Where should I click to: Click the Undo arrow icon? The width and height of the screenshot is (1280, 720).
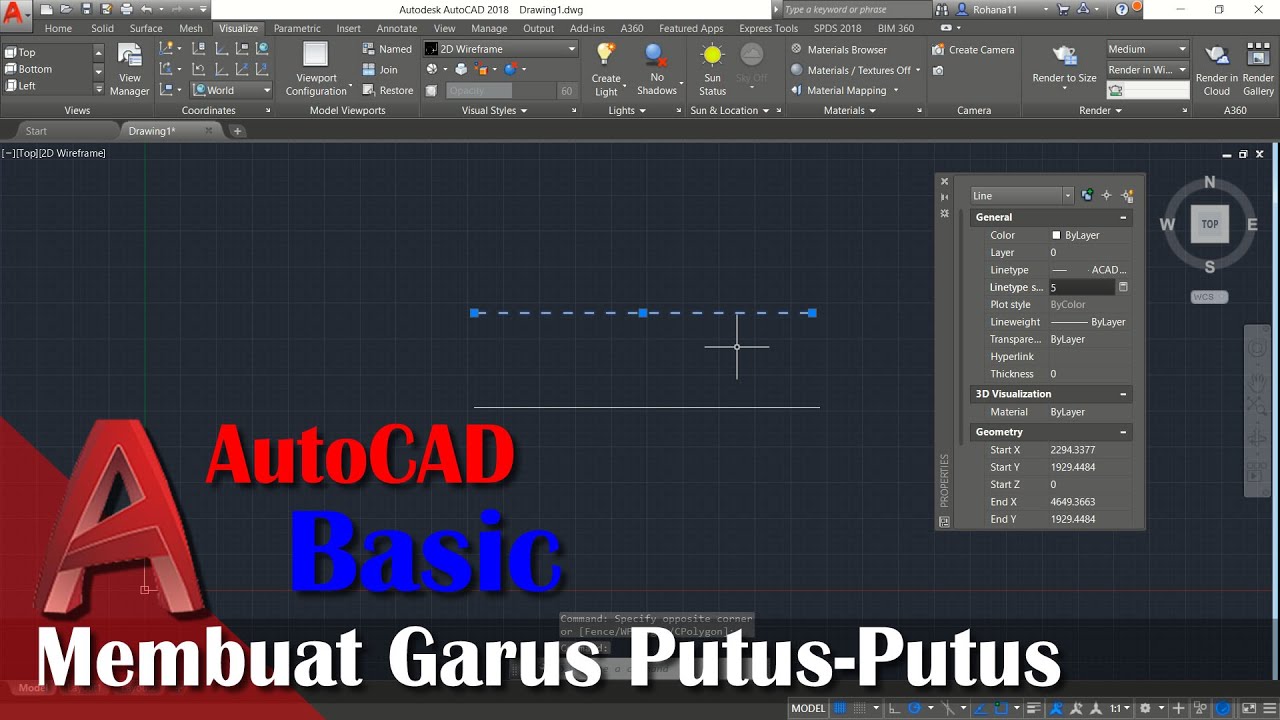(146, 9)
